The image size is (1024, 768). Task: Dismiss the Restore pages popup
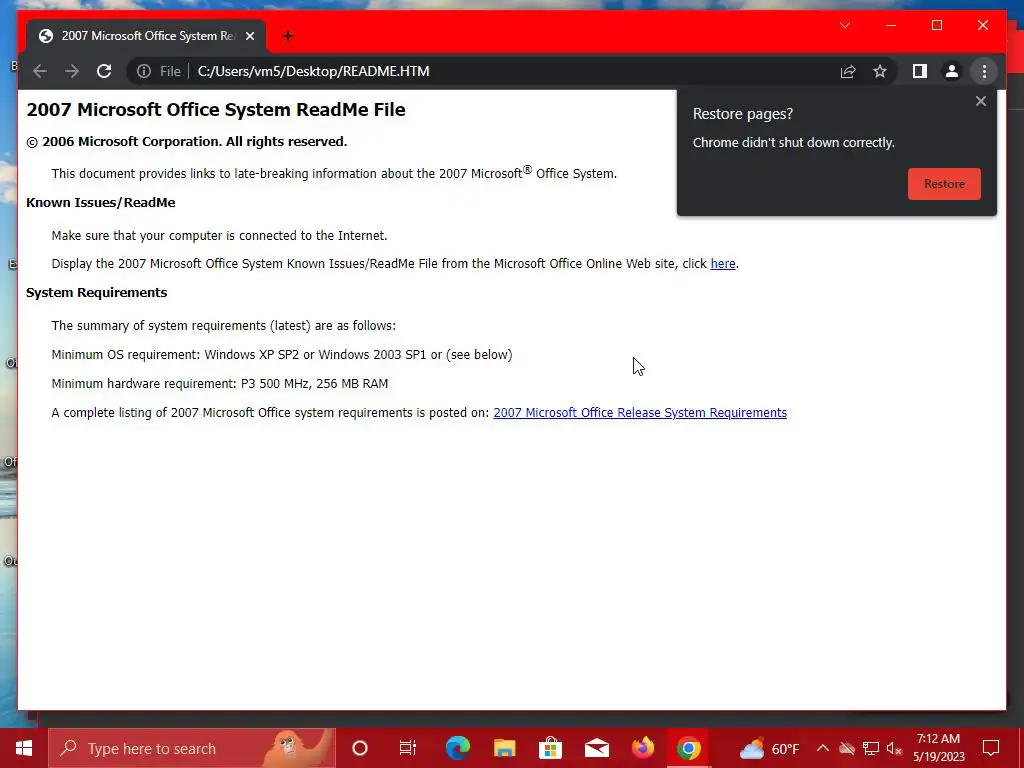coord(980,101)
